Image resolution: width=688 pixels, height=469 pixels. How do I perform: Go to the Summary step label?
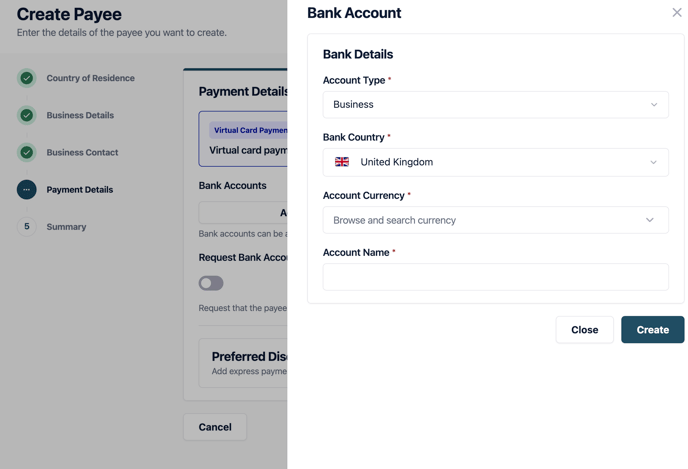point(66,227)
